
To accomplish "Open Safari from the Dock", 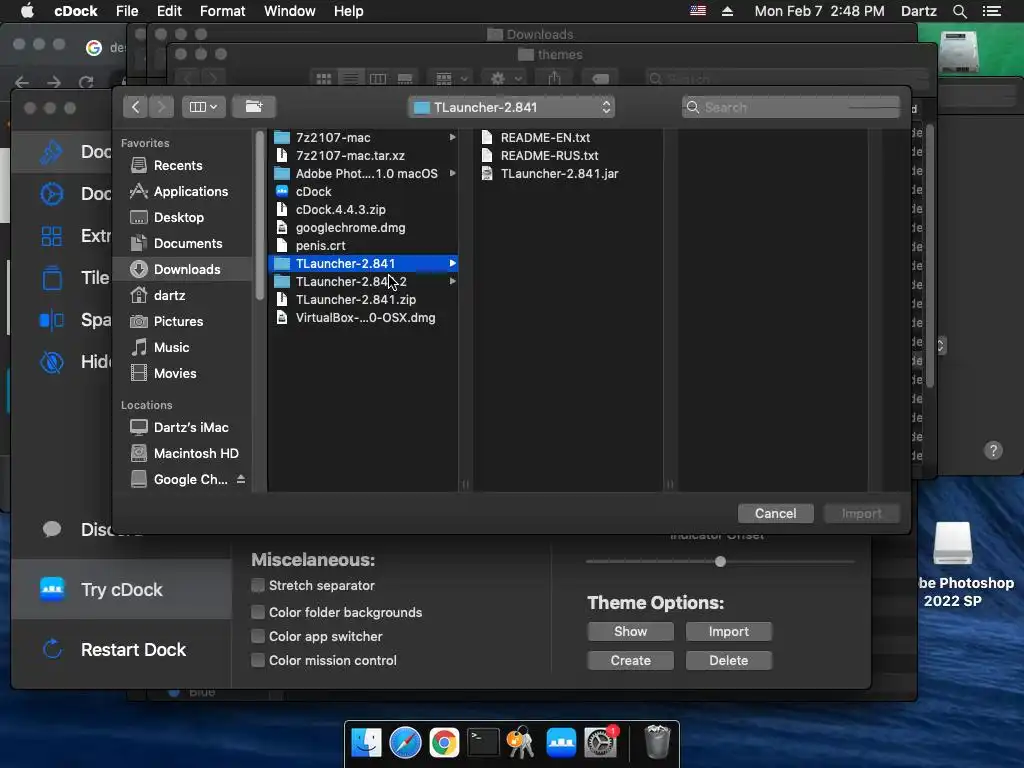I will 405,743.
